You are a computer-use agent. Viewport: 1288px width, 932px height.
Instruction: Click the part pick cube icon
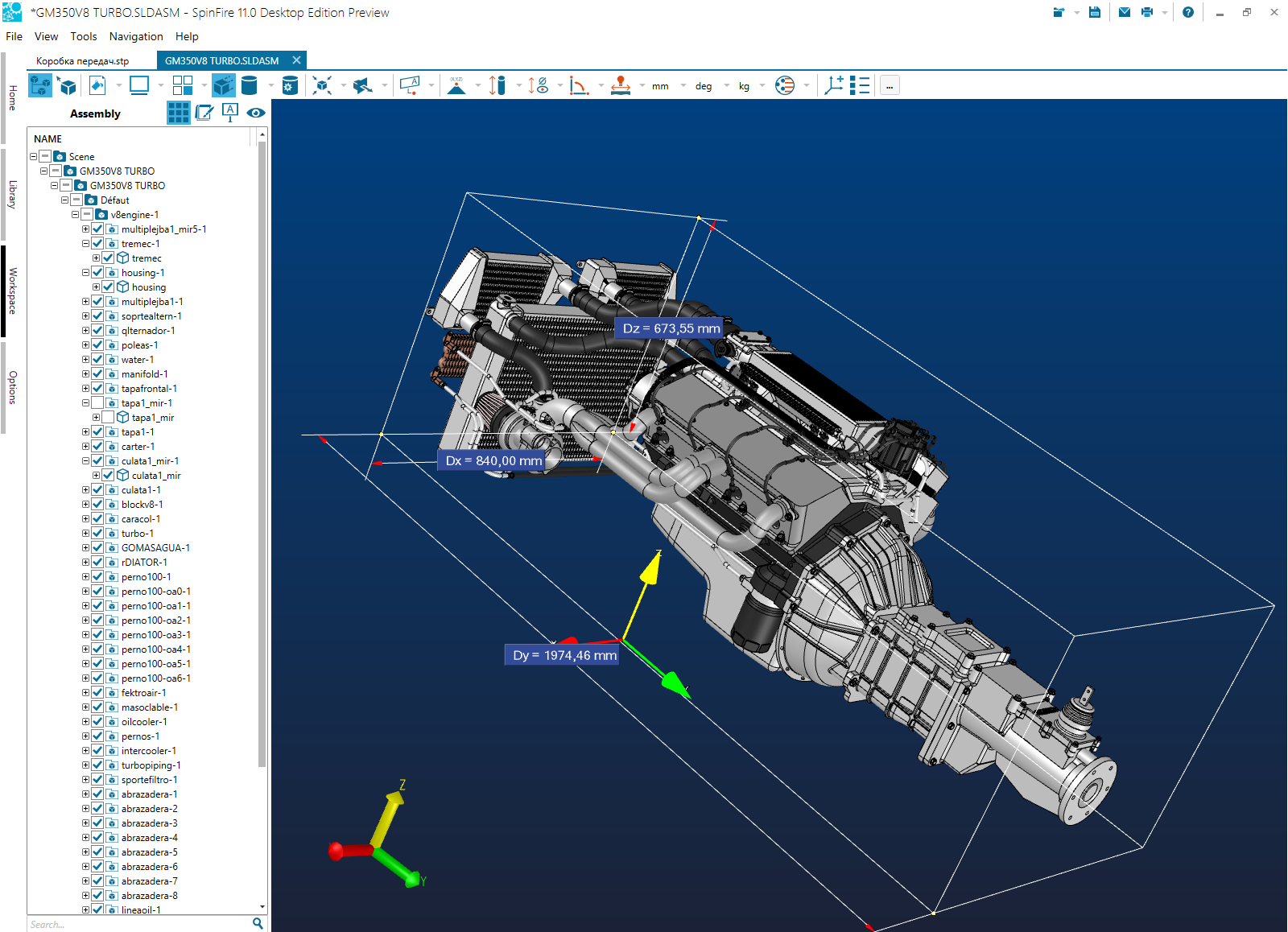pyautogui.click(x=68, y=85)
